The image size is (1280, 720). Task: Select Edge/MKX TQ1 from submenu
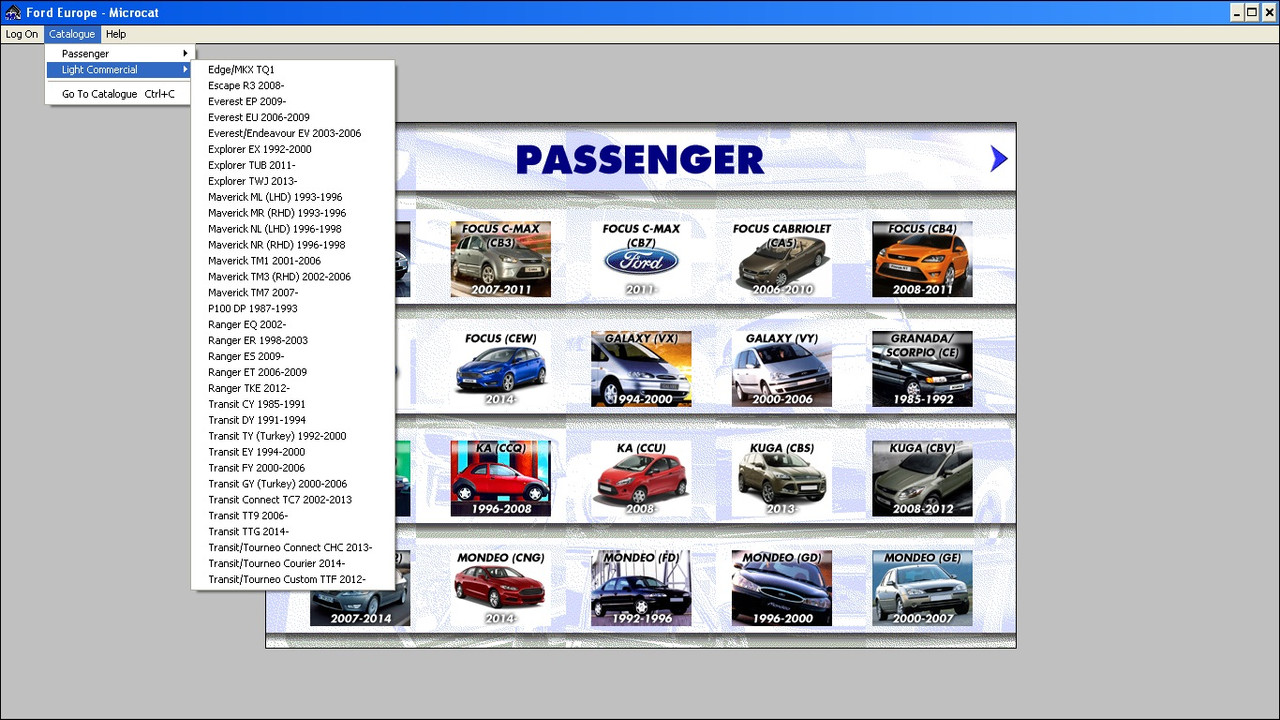[x=293, y=70]
